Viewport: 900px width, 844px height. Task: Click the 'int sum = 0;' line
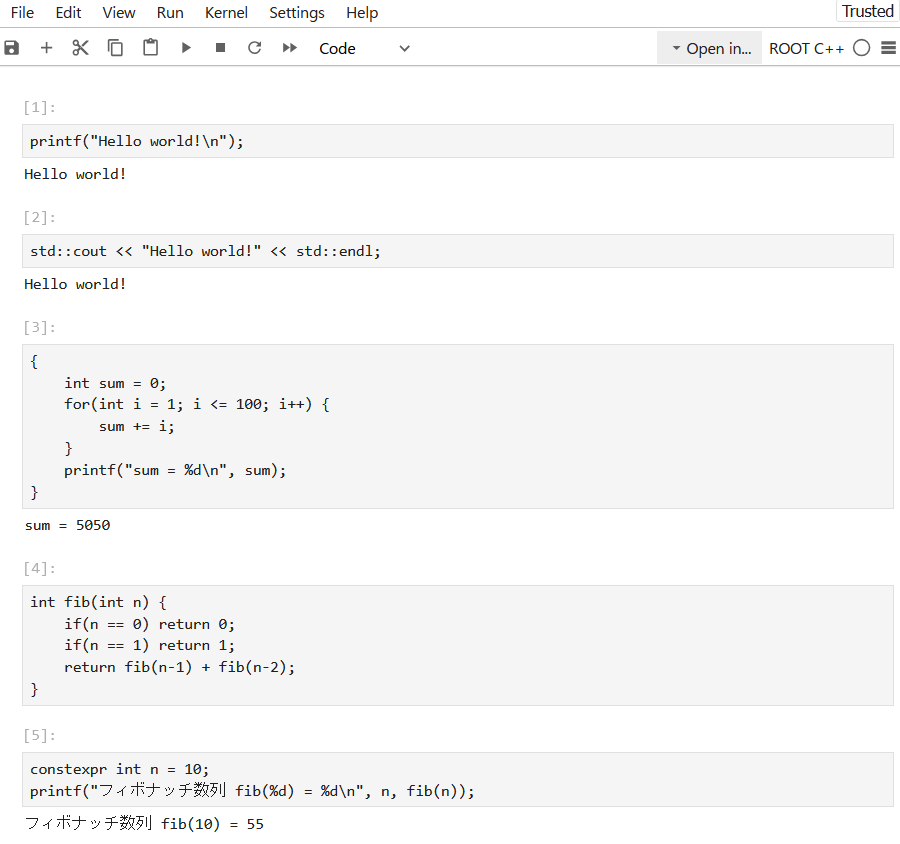[x=115, y=383]
